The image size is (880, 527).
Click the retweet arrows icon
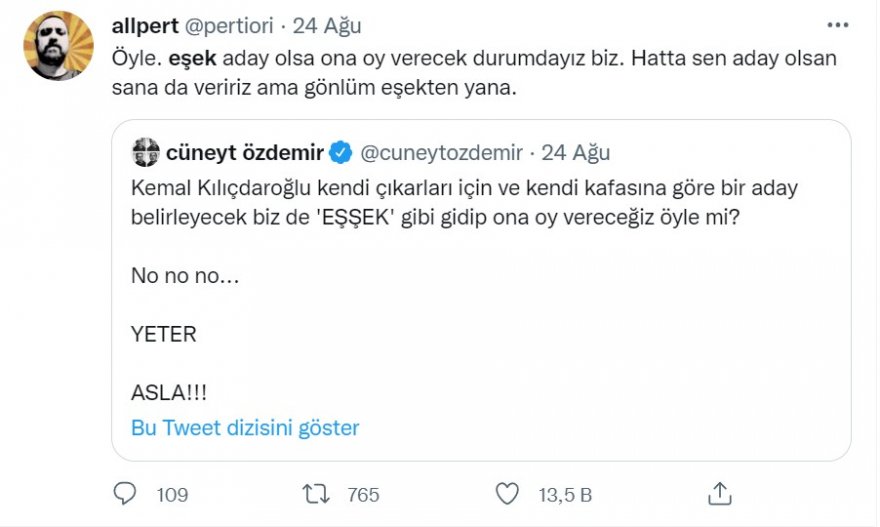click(316, 494)
